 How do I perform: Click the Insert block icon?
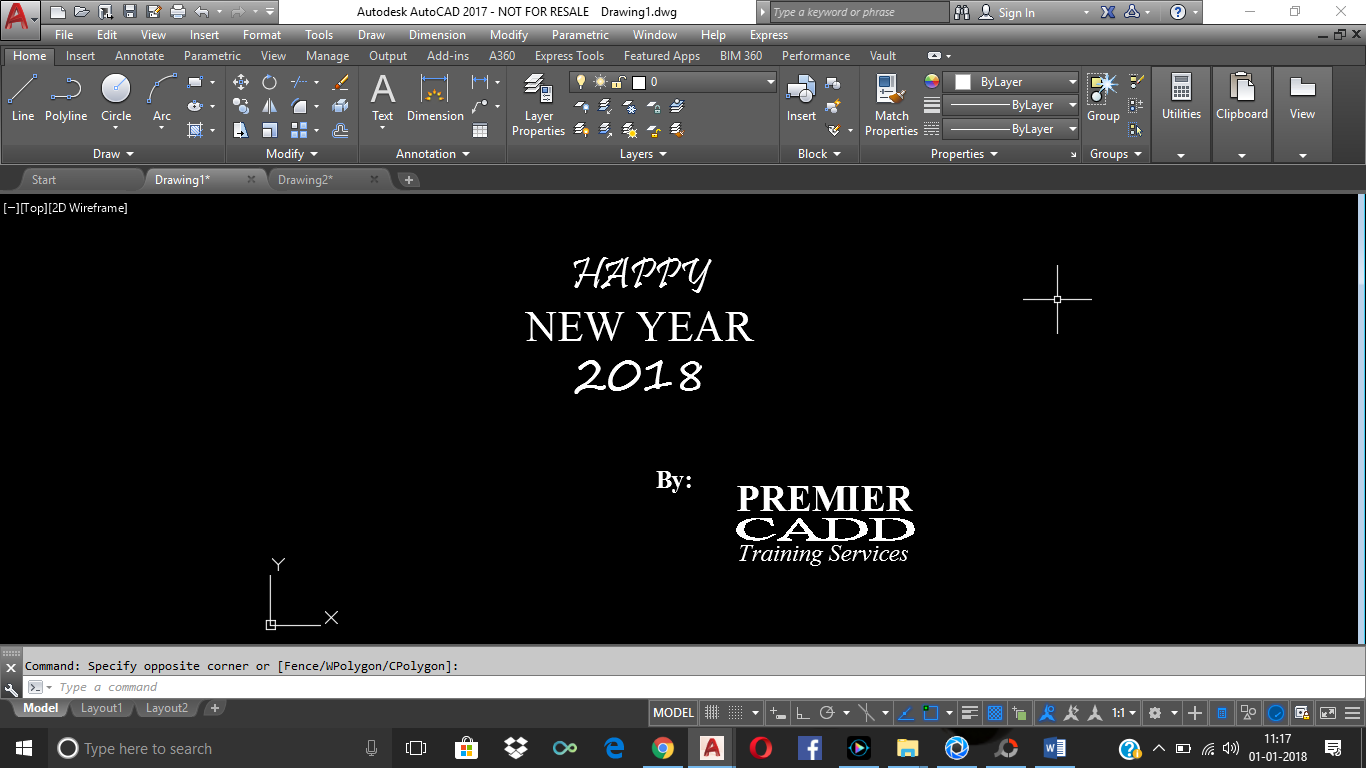(801, 98)
